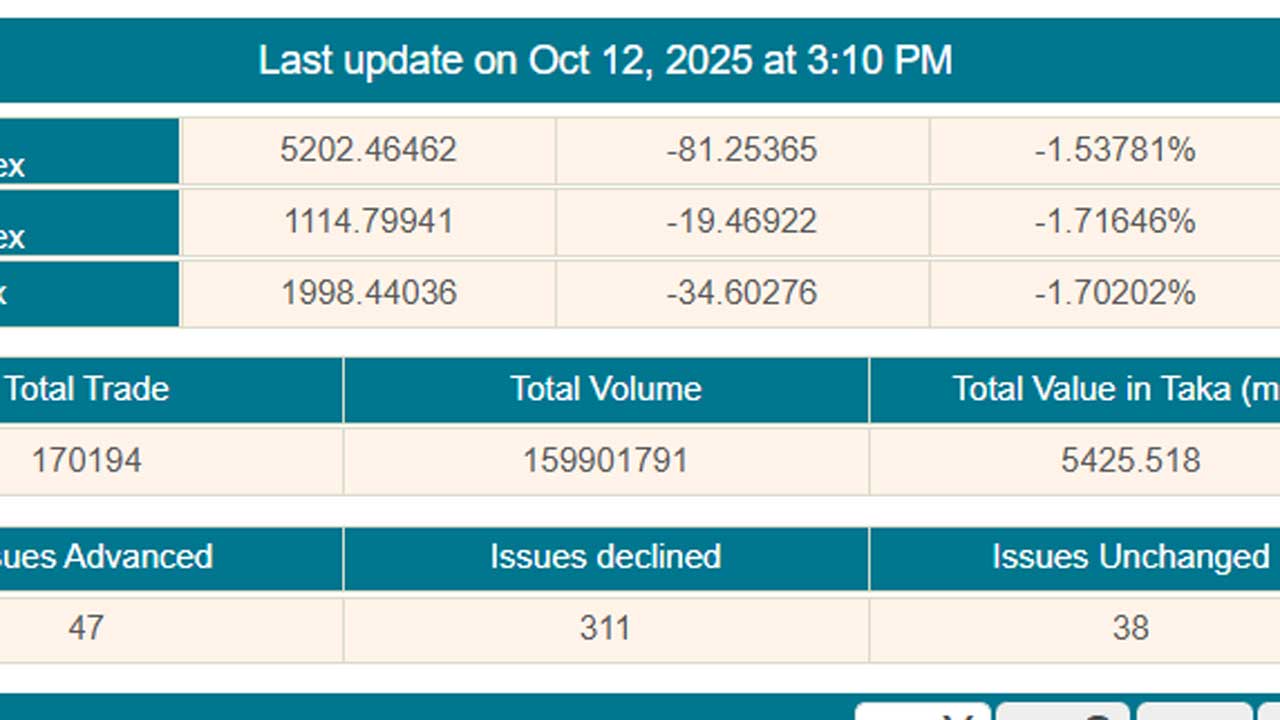This screenshot has width=1280, height=720.
Task: Click the Issues Unchanged column header
Action: [x=1130, y=557]
